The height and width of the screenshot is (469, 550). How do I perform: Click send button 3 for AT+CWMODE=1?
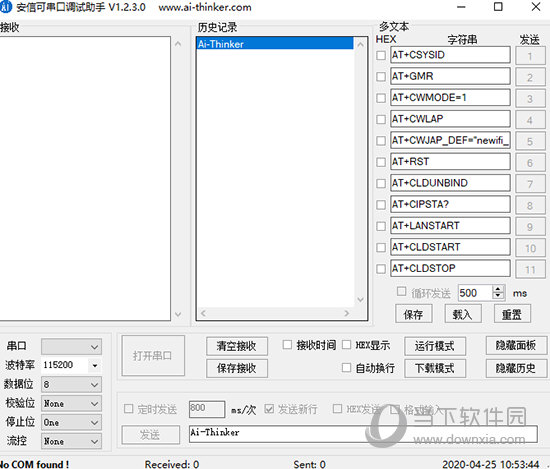[x=530, y=99]
